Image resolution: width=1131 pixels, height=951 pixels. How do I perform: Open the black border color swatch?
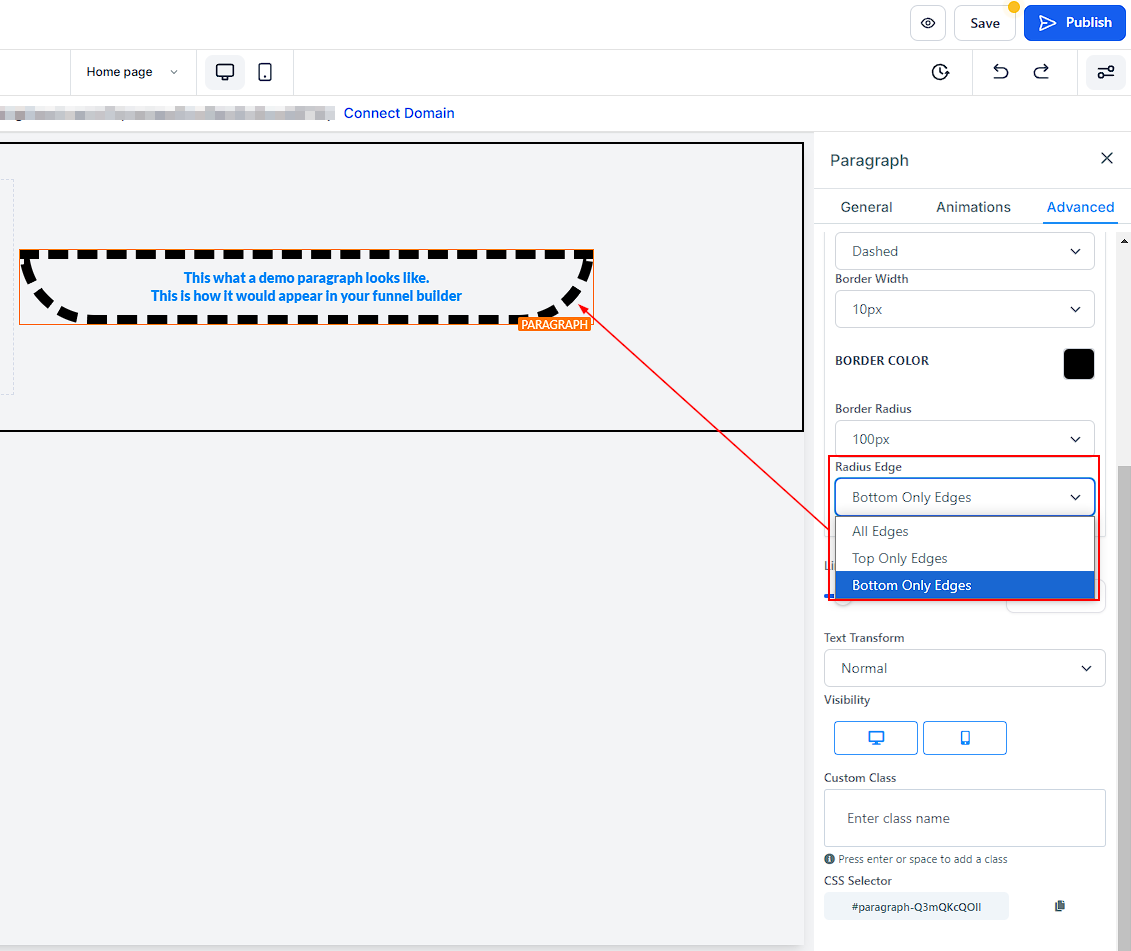point(1078,364)
